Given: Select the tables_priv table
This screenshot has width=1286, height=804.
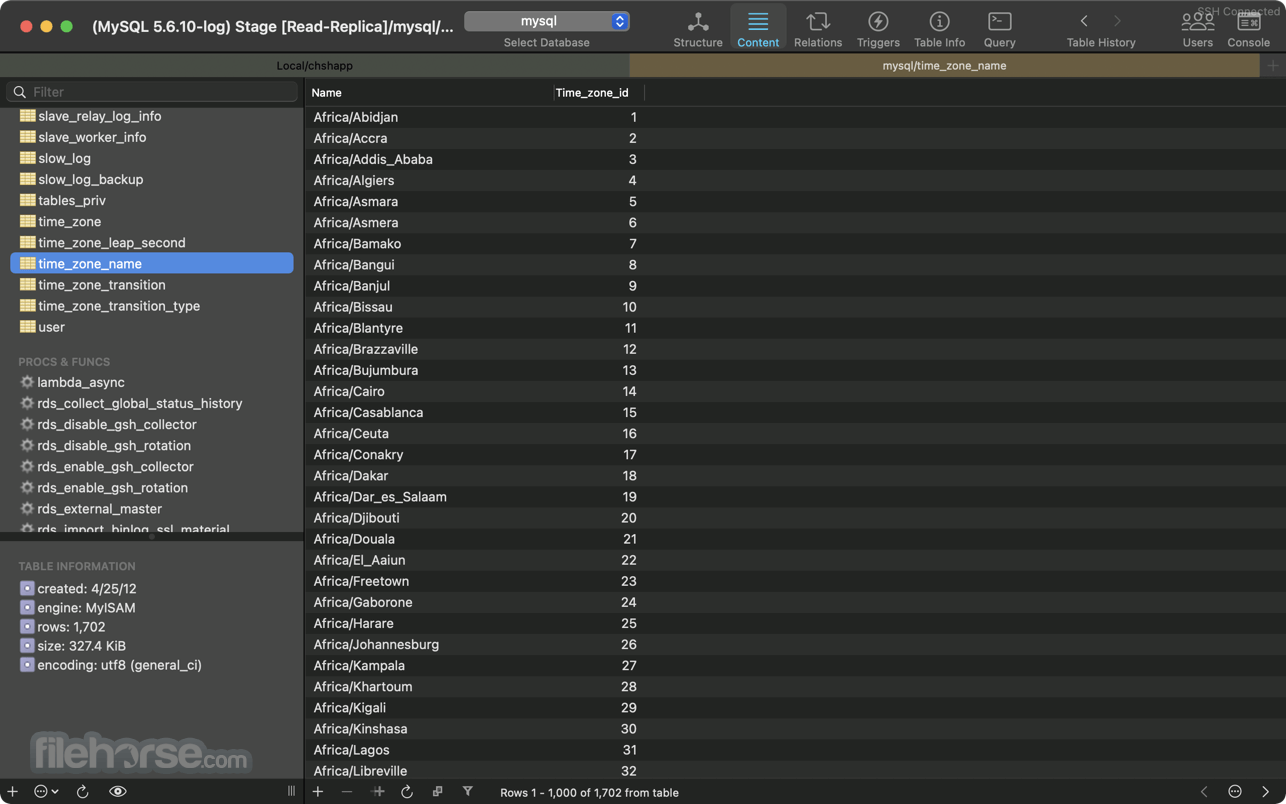Looking at the screenshot, I should [x=152, y=200].
